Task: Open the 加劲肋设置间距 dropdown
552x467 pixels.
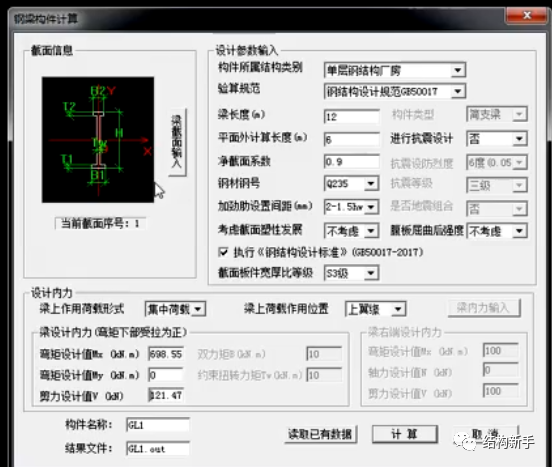Action: 351,207
